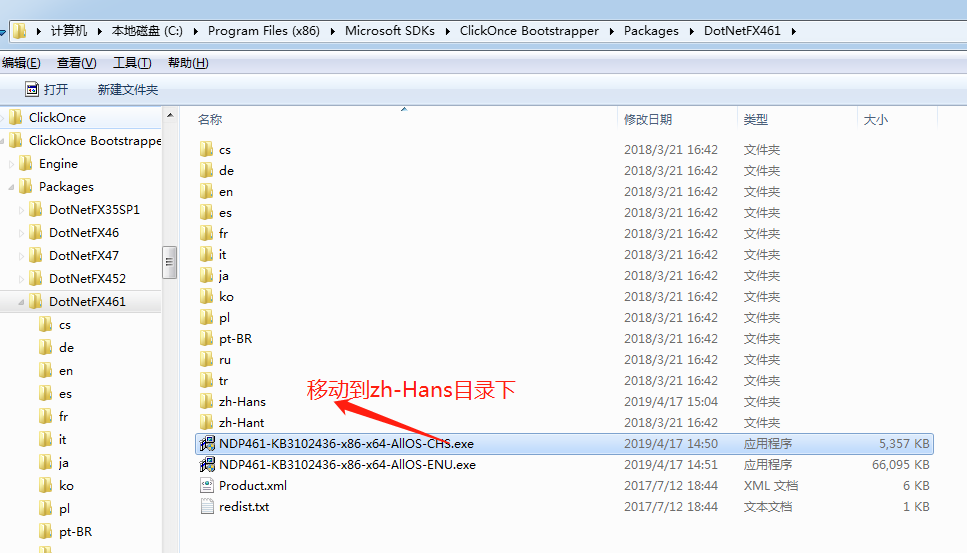967x553 pixels.
Task: Select the Product.xml file icon
Action: click(207, 486)
